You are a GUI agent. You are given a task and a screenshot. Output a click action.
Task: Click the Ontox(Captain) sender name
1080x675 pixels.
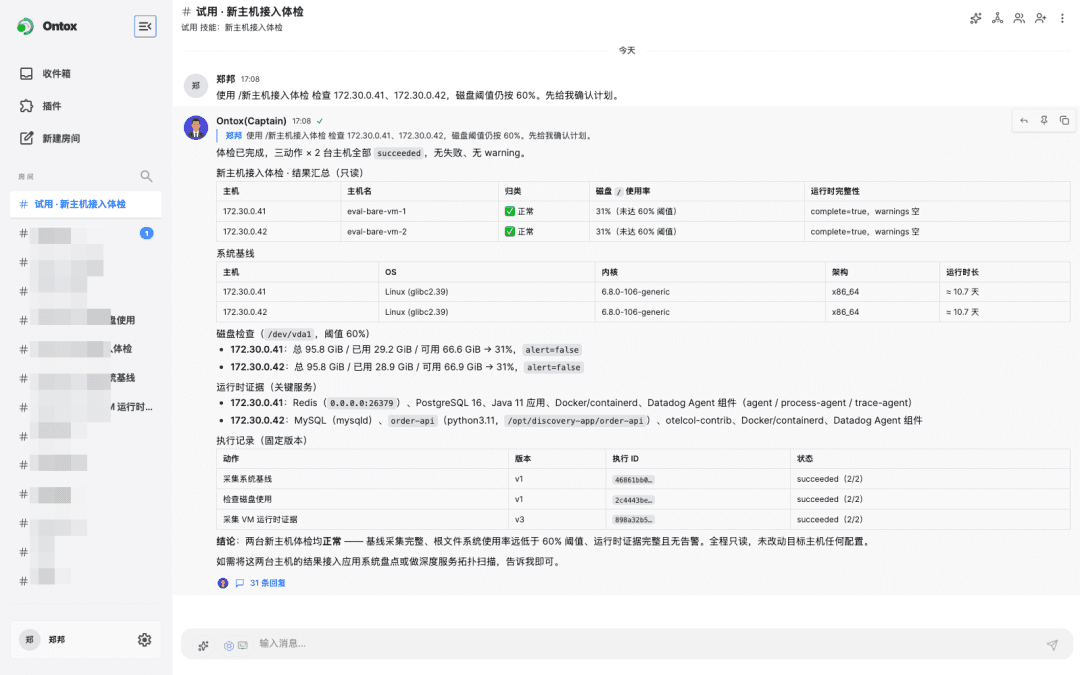251,121
